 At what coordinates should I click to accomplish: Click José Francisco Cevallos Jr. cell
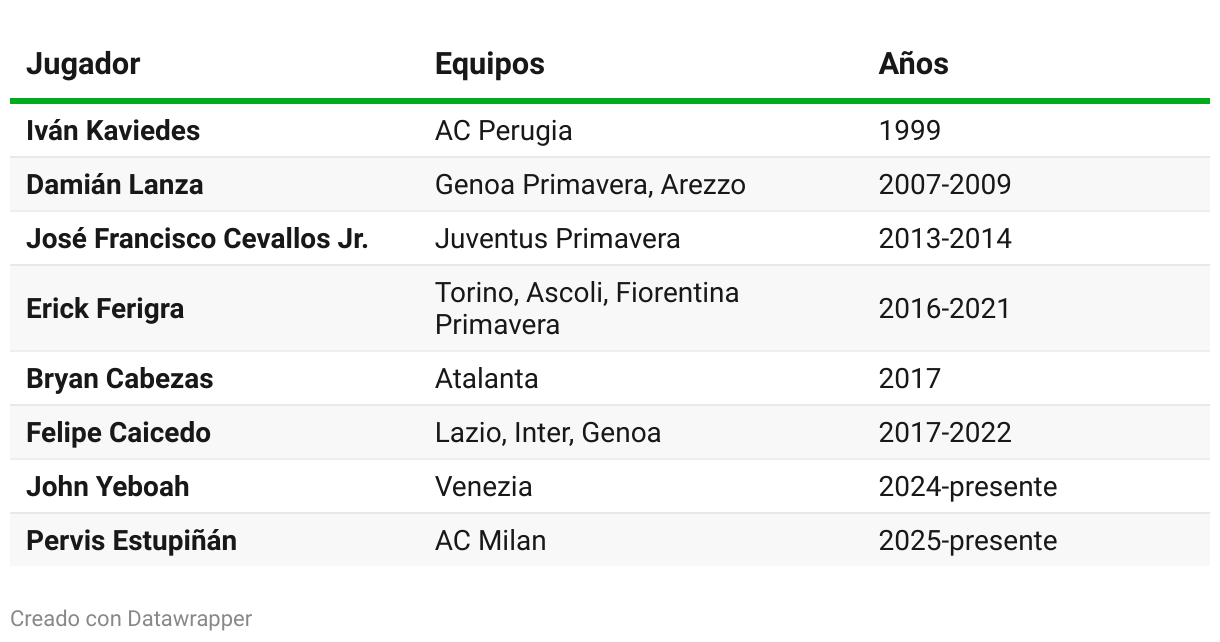(197, 239)
